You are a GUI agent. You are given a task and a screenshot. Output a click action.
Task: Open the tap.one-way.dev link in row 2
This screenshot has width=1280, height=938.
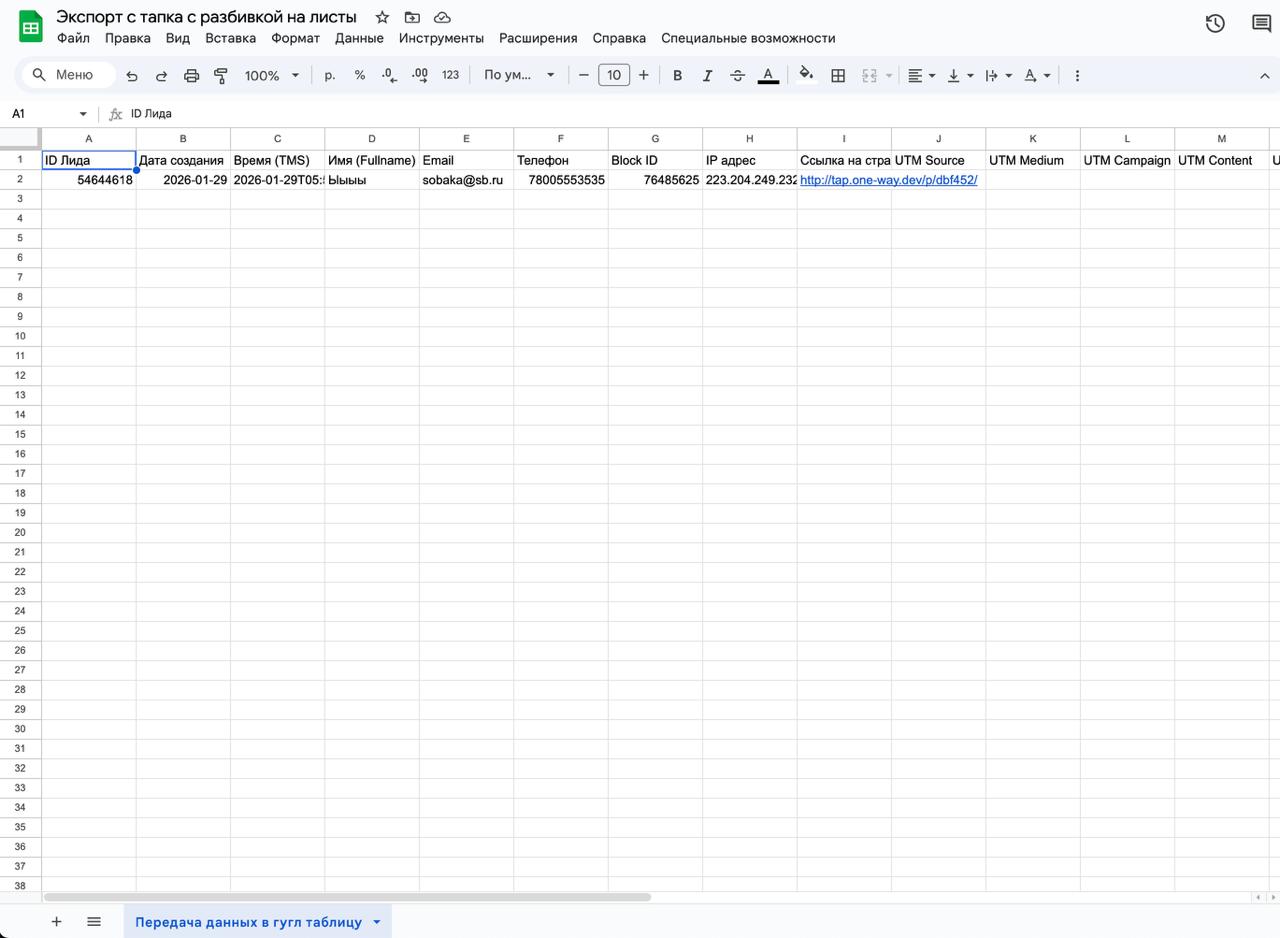(x=888, y=180)
